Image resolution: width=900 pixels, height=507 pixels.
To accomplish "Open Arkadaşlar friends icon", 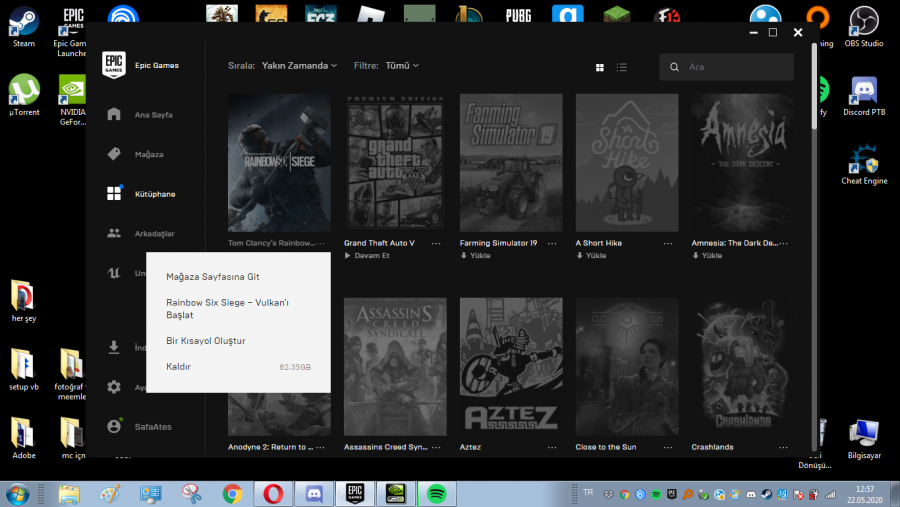I will pos(114,233).
